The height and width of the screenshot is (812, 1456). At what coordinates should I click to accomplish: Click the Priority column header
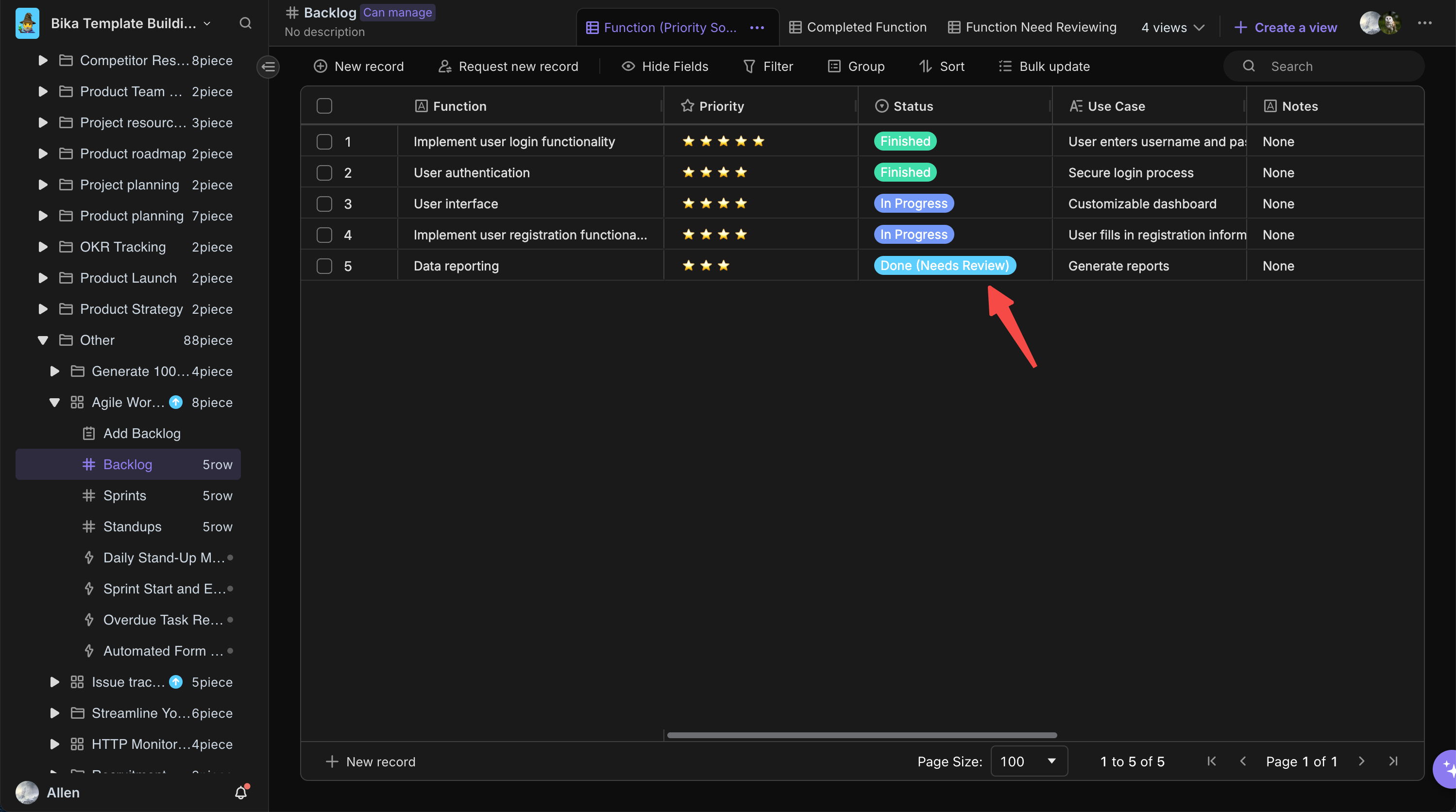click(760, 106)
